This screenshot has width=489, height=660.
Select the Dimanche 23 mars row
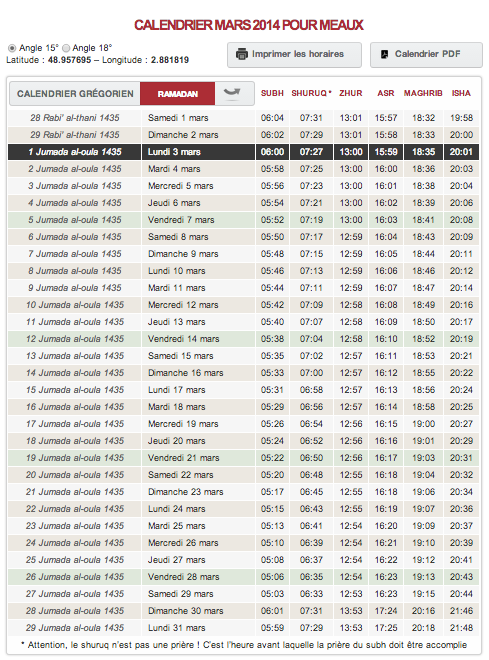(x=243, y=492)
